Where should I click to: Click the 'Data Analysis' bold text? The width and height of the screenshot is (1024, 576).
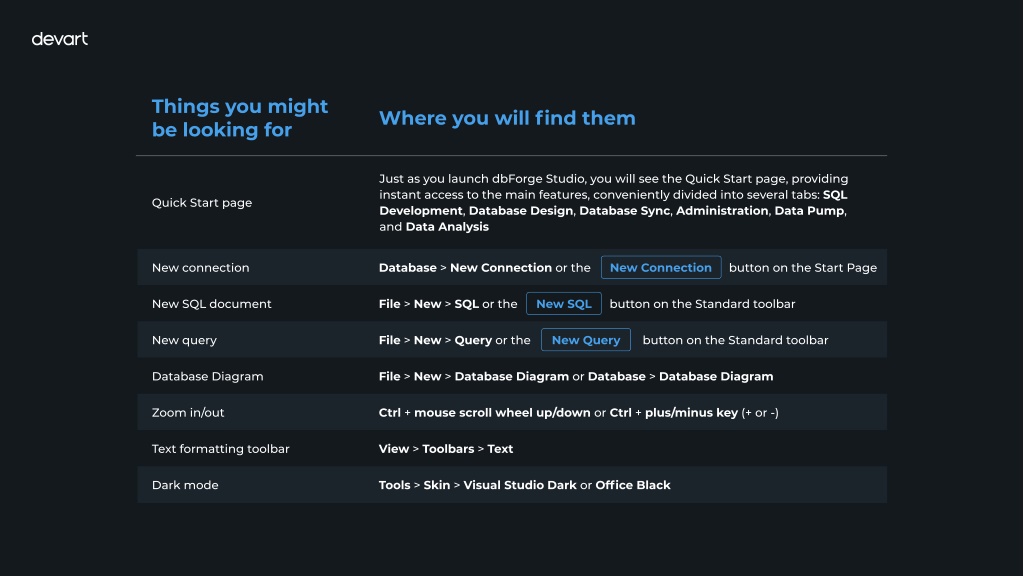coord(447,227)
